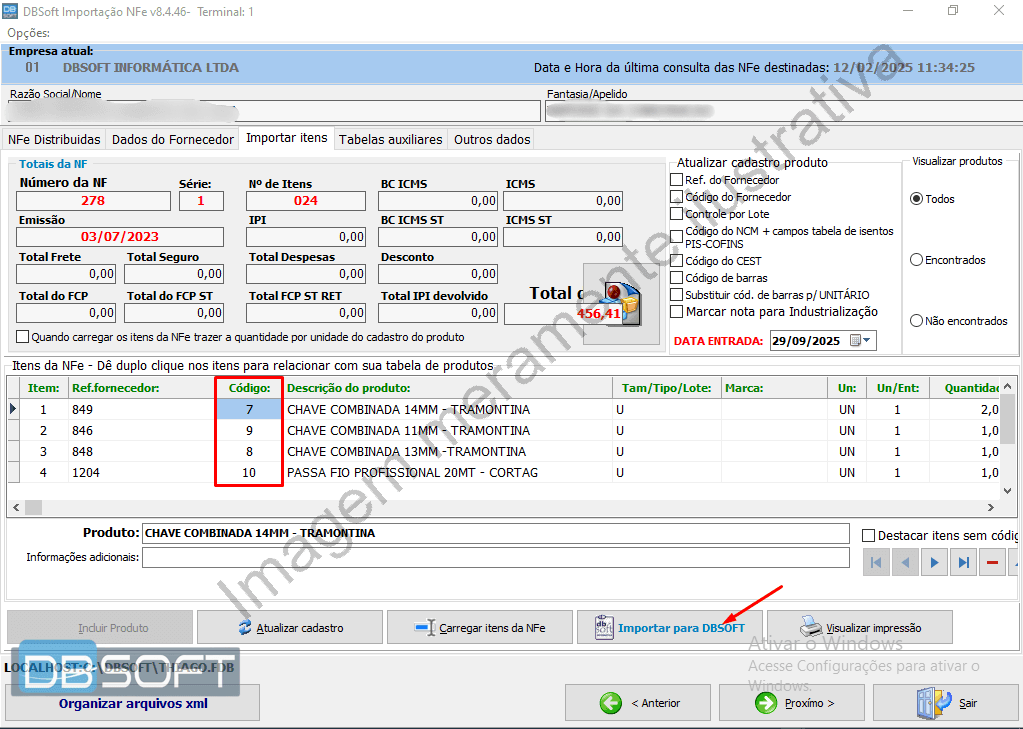Switch to the Tabelas auxiliares tab
Image resolution: width=1023 pixels, height=729 pixels.
(x=391, y=139)
